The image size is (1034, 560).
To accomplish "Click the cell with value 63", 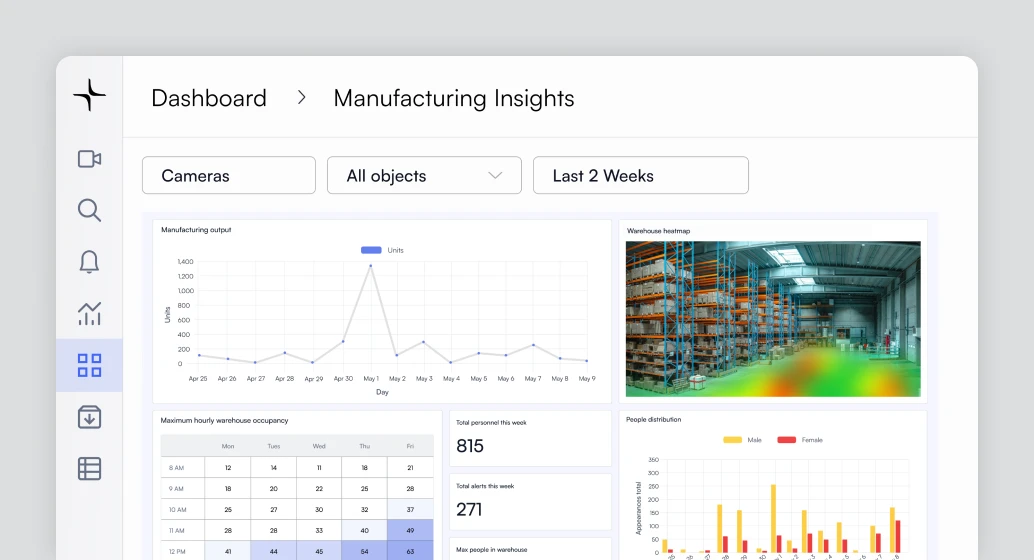I will coord(410,551).
